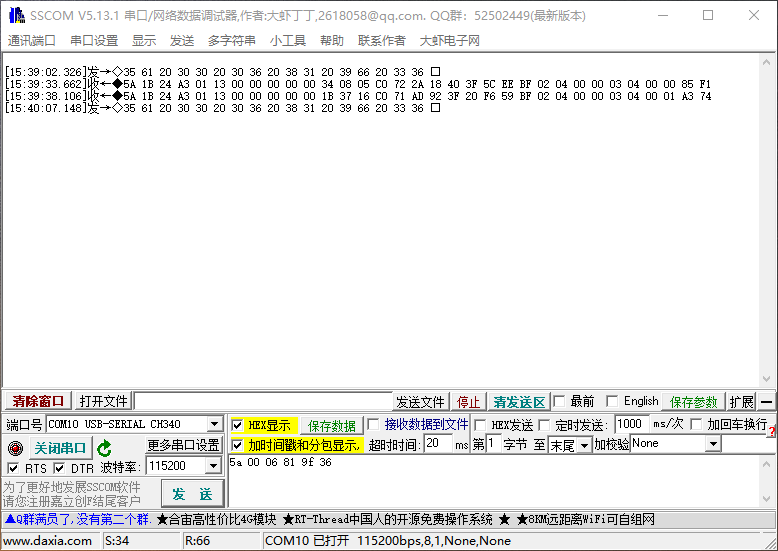Click the Q群满员了 scrolling ad link
Screen dimensions: 778x551
pos(77,519)
